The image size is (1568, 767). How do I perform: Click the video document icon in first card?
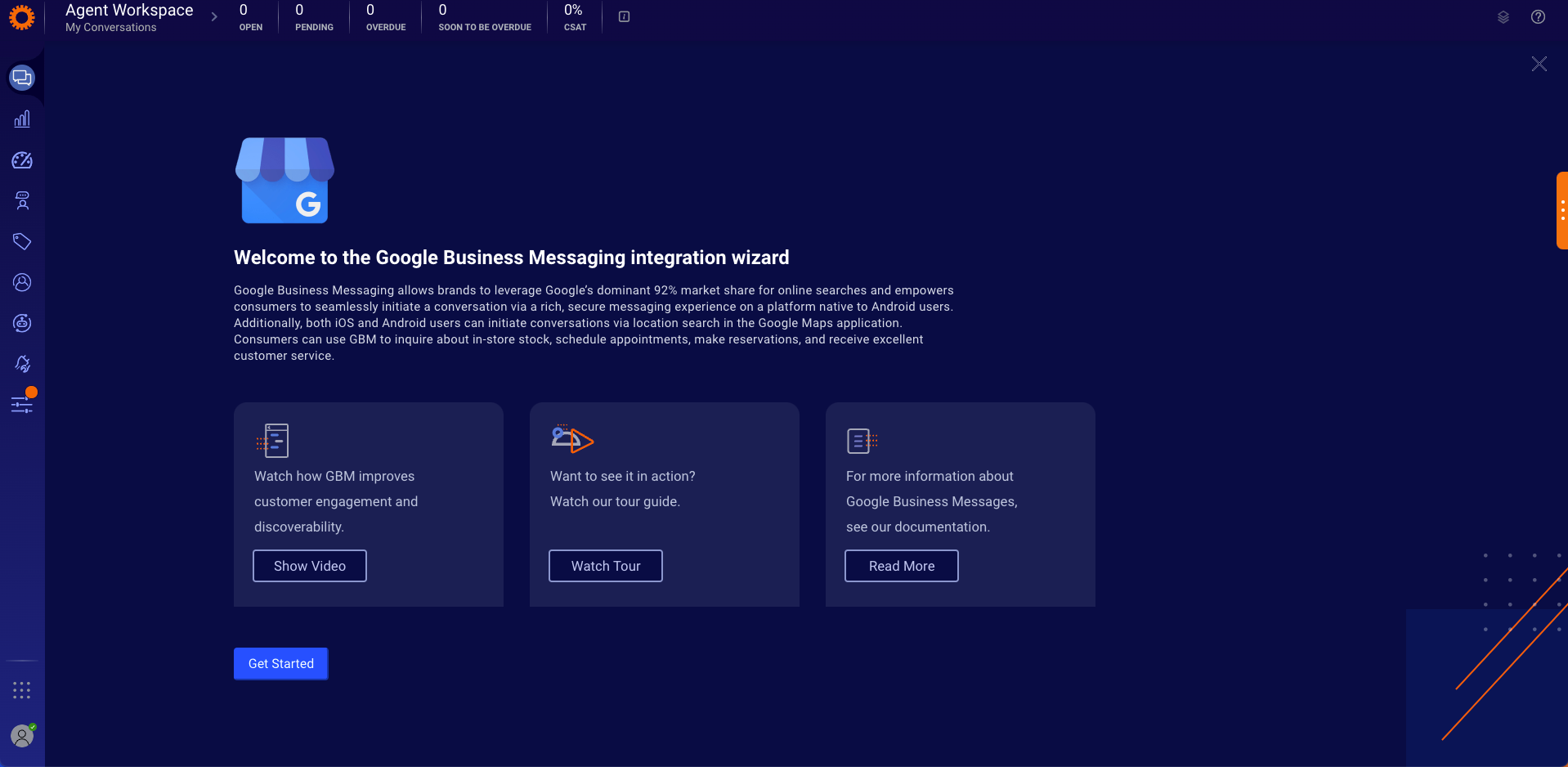tap(272, 441)
